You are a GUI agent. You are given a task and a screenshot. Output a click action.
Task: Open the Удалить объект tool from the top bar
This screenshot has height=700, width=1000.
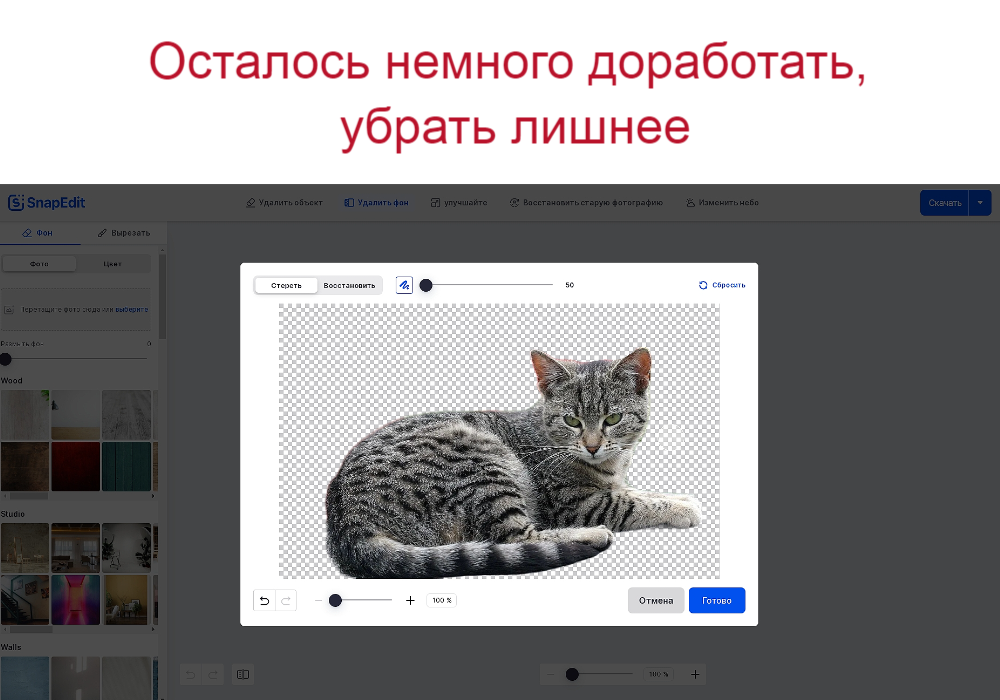(x=285, y=202)
